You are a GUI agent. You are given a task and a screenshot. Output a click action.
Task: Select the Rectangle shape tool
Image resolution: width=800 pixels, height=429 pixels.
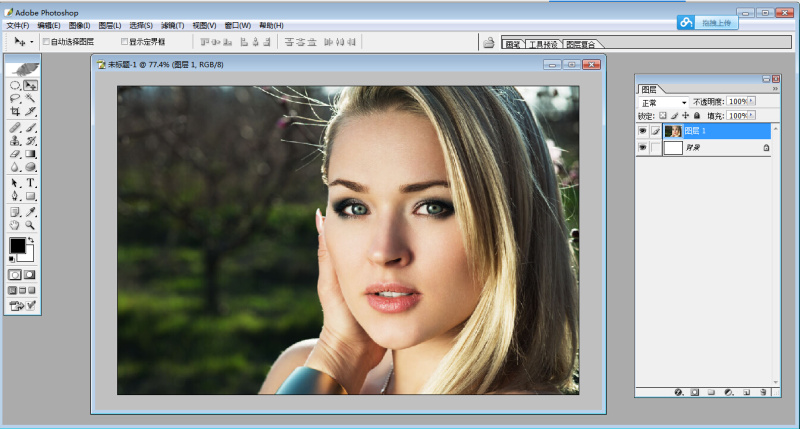(31, 196)
